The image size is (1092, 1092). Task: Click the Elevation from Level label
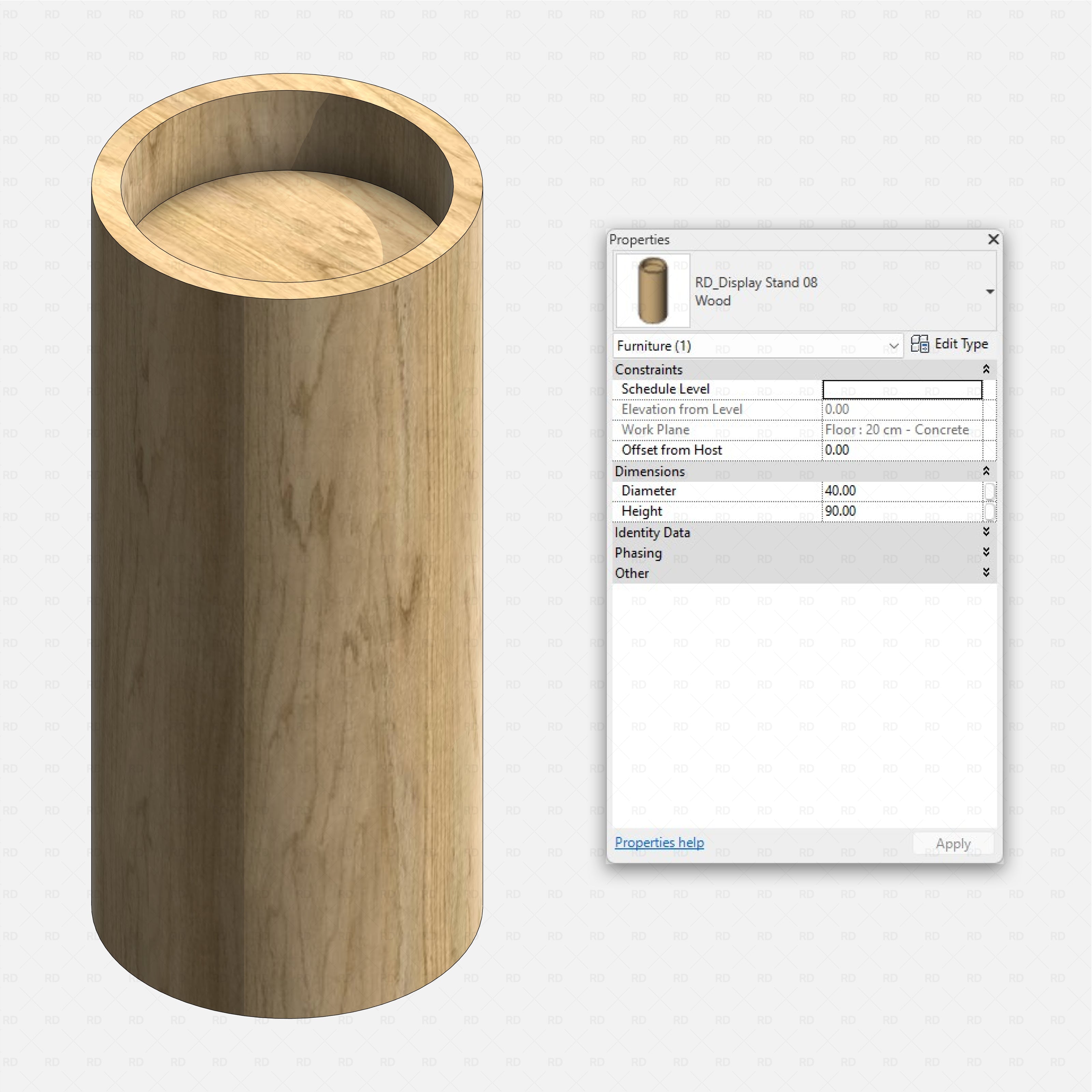point(682,410)
